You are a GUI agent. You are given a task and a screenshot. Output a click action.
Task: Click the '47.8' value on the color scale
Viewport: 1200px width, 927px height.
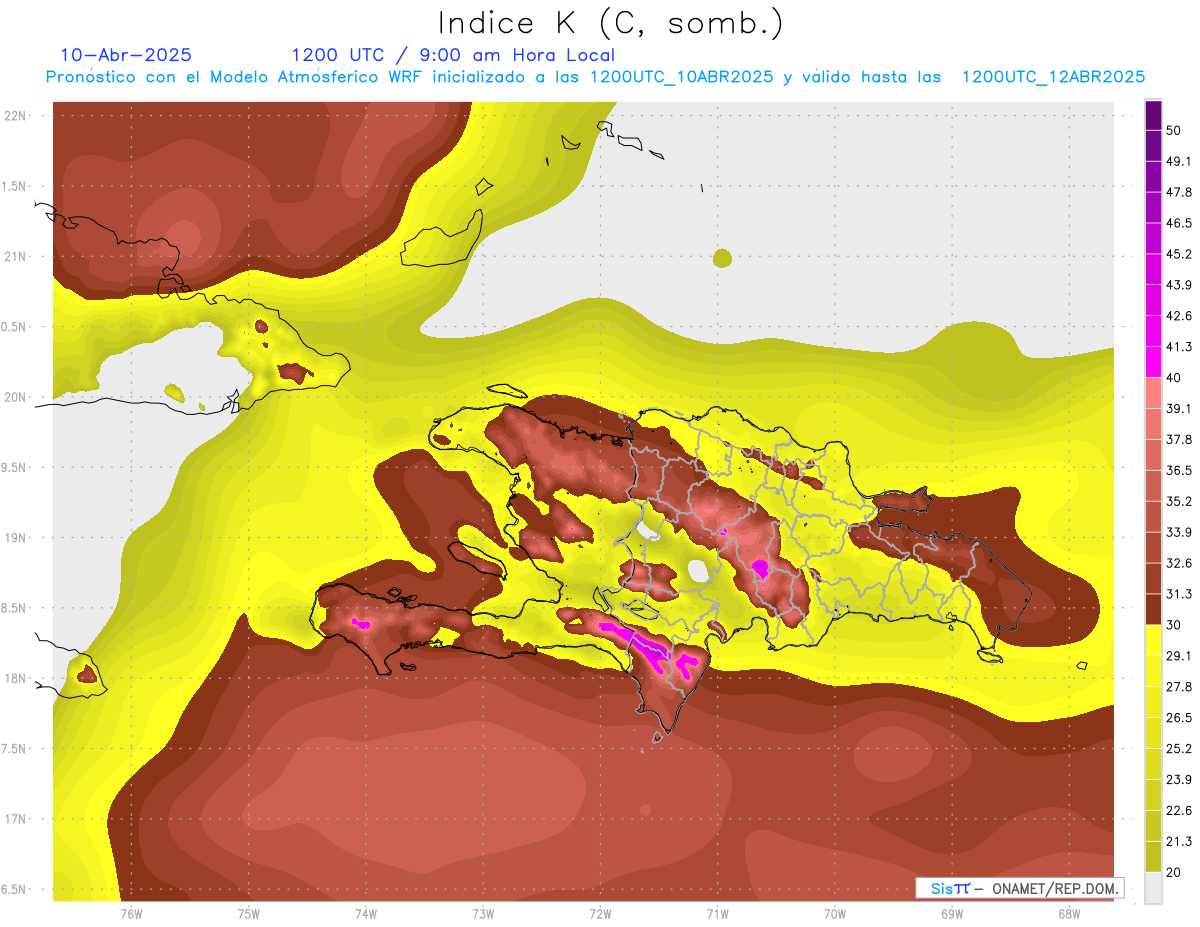click(1179, 192)
